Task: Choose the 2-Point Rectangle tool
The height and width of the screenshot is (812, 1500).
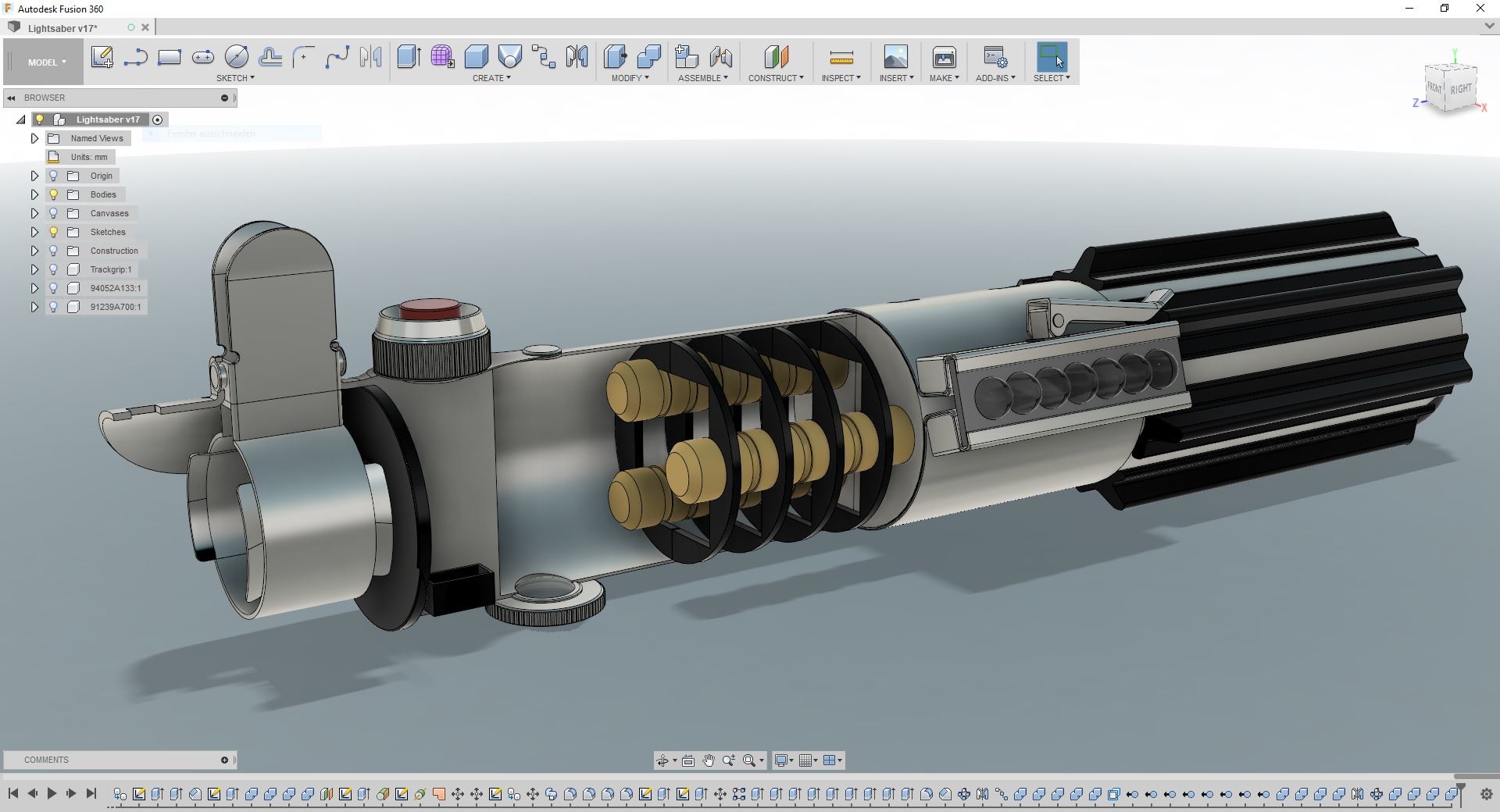Action: pos(170,57)
